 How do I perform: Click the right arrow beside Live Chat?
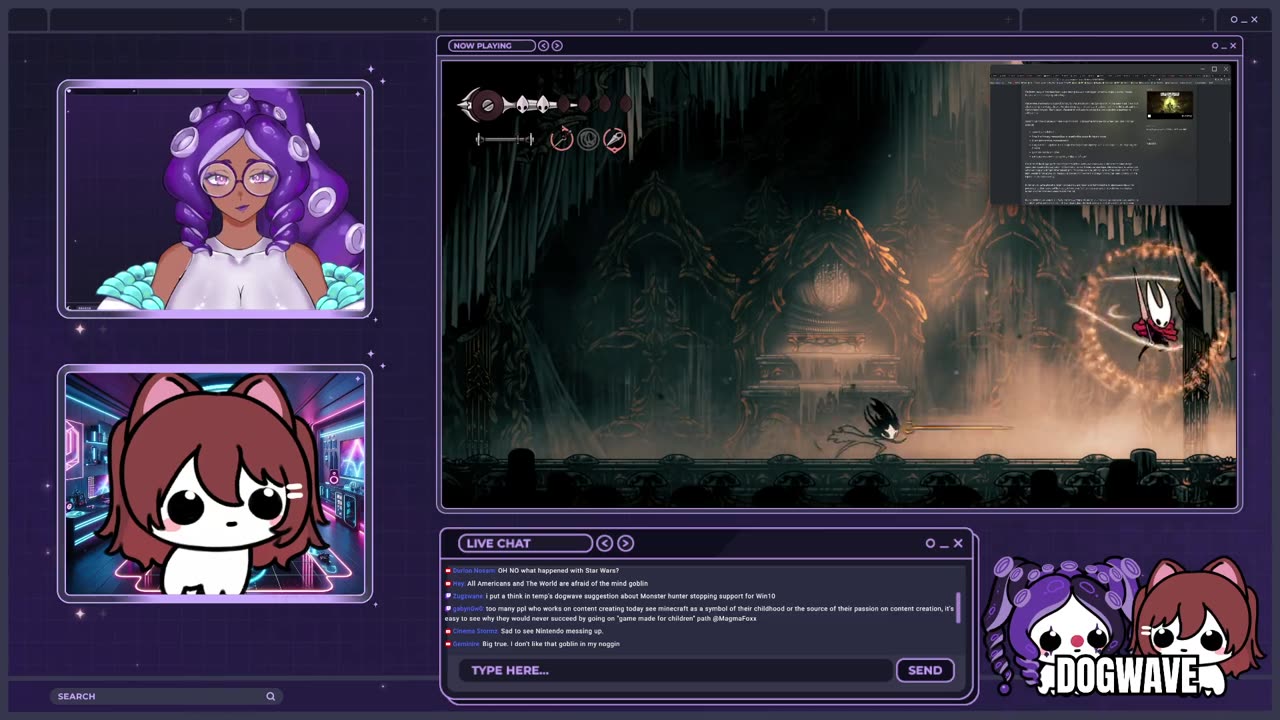(625, 543)
